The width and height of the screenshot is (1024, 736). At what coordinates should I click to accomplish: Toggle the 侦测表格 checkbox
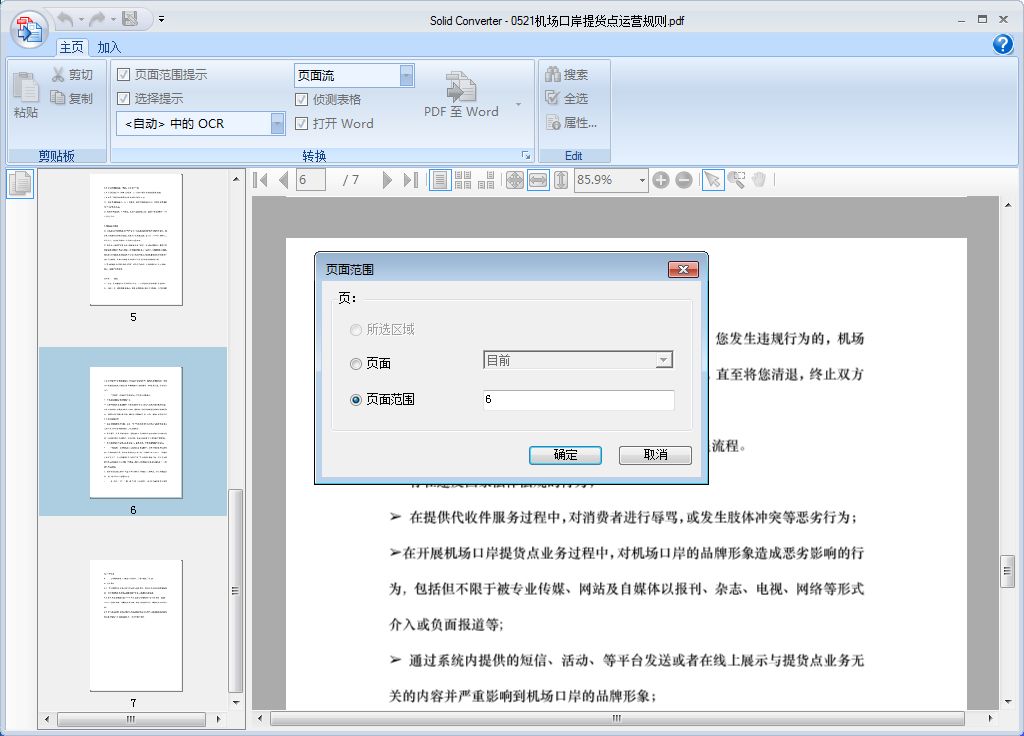coord(301,99)
